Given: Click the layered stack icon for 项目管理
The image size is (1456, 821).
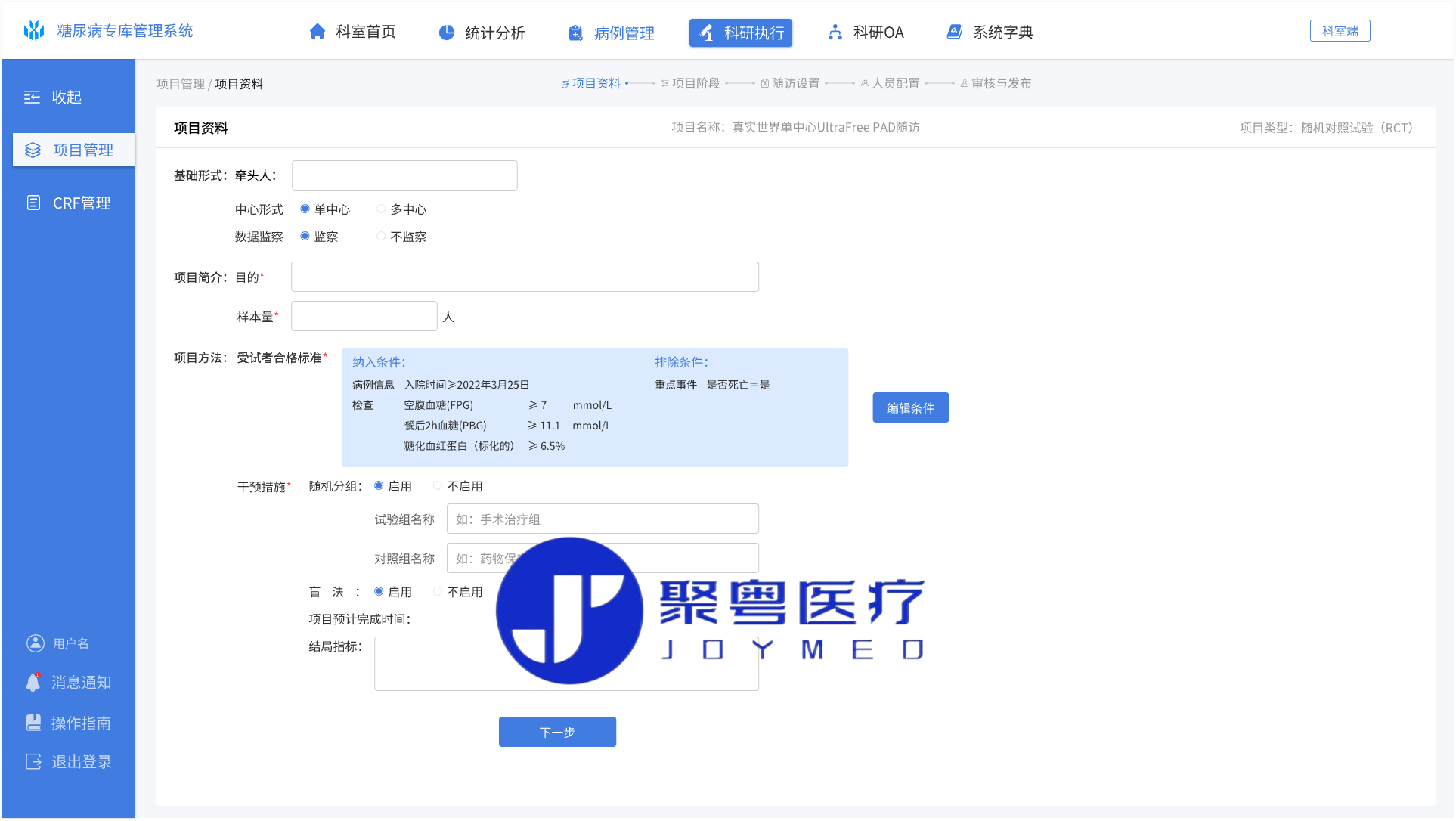Looking at the screenshot, I should click(x=33, y=150).
